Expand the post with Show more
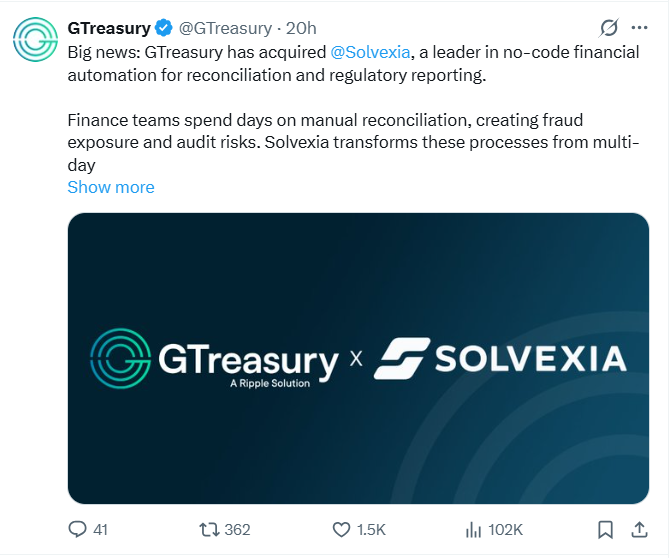Image resolution: width=669 pixels, height=558 pixels. (x=111, y=187)
